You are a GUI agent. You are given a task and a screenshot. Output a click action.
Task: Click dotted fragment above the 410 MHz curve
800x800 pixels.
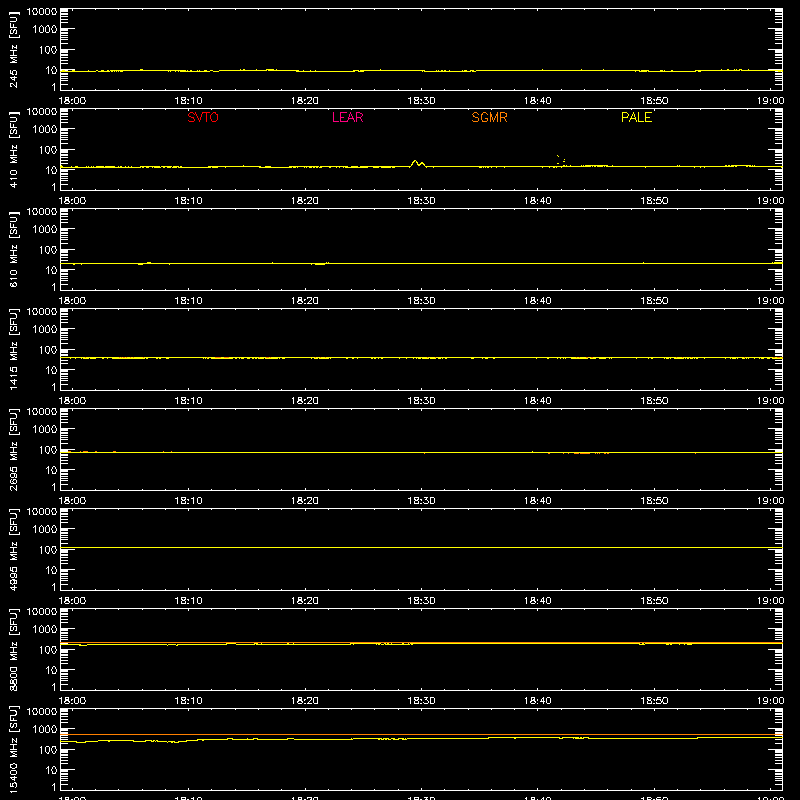coord(560,160)
